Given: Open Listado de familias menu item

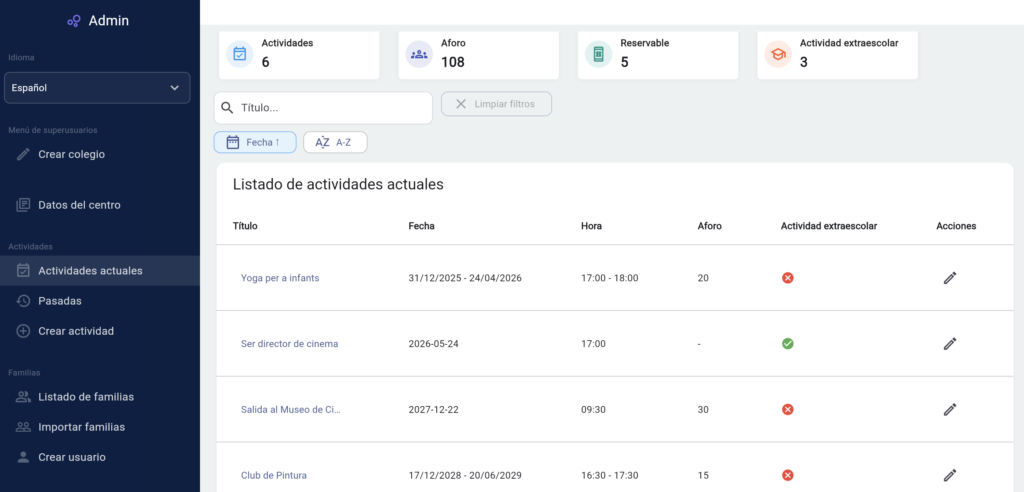Looking at the screenshot, I should click(86, 397).
